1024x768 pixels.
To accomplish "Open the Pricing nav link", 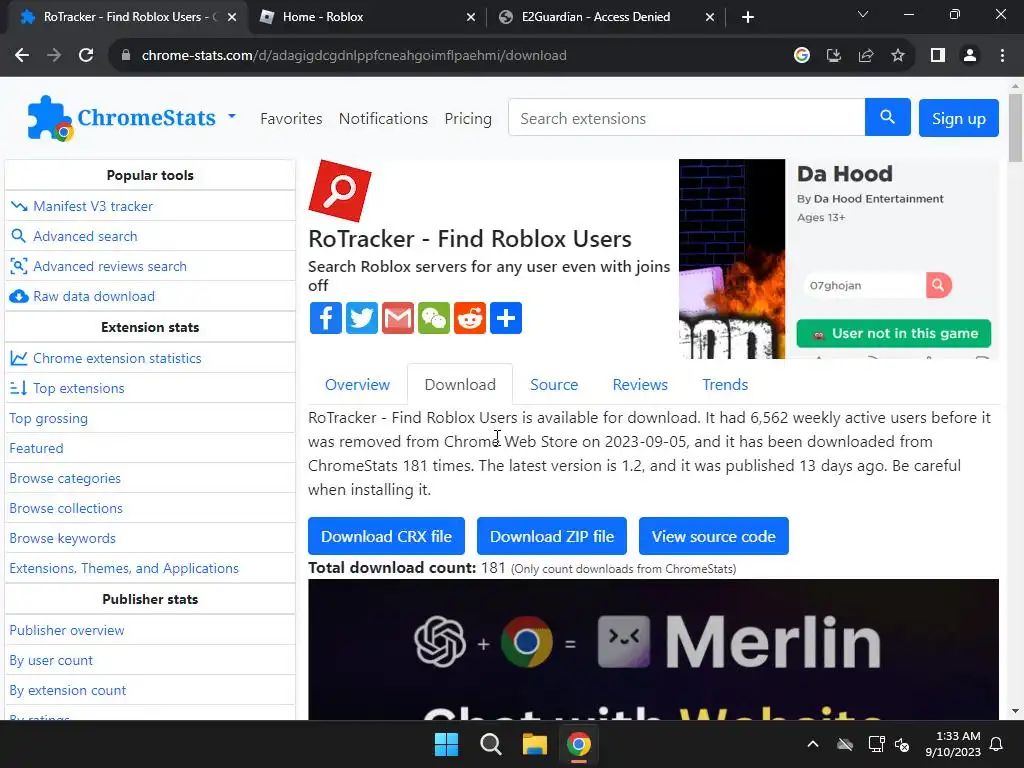I will click(468, 119).
